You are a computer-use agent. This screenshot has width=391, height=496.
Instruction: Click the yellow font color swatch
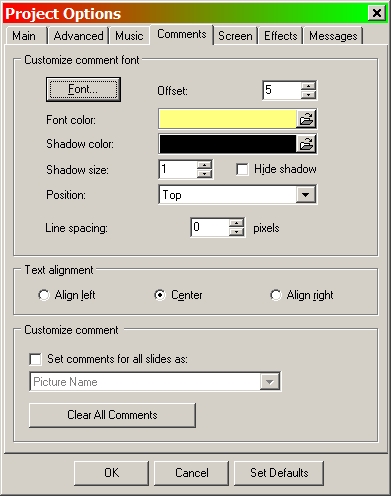click(x=228, y=119)
